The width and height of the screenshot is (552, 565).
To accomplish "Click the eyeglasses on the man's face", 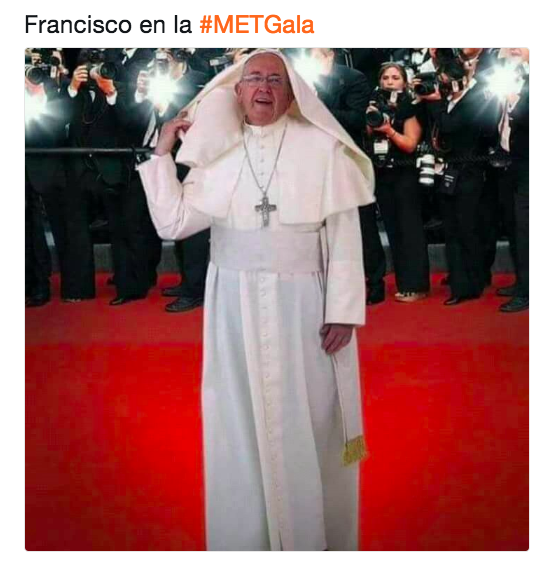I will (x=262, y=80).
